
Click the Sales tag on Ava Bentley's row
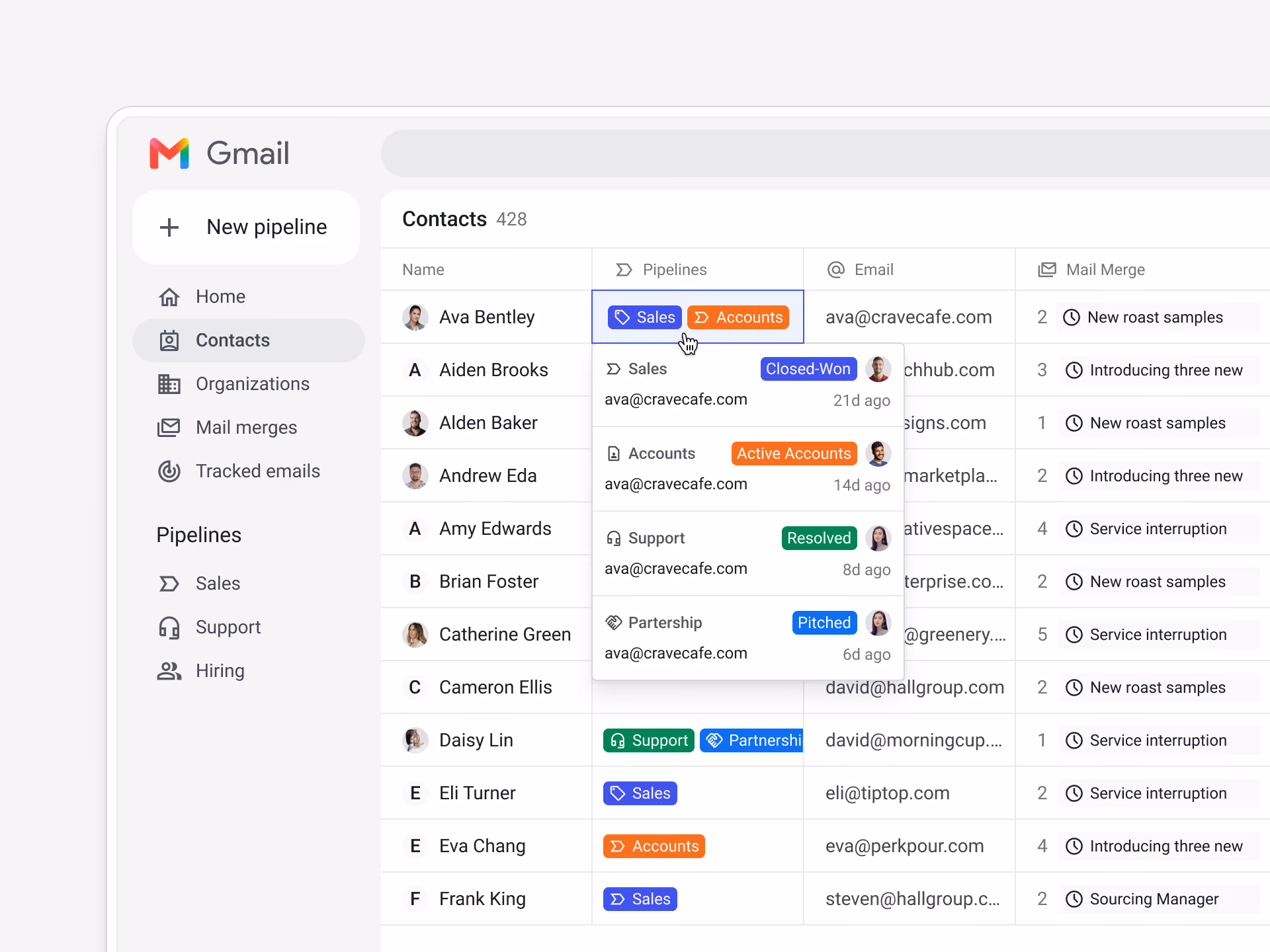click(x=644, y=317)
